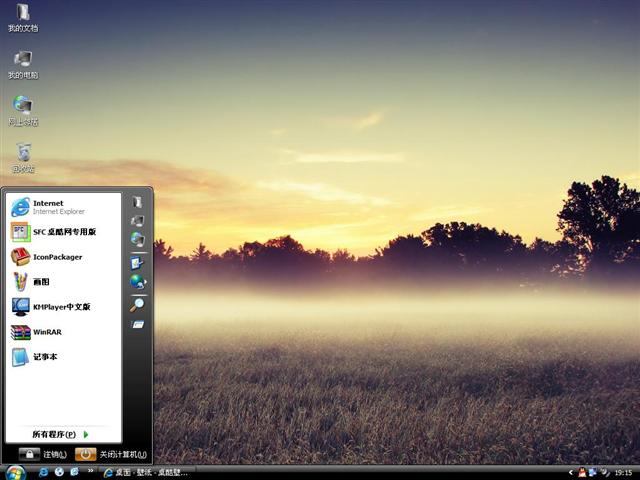Launch Internet Explorer from quick launch bar
The image size is (640, 480).
pos(43,472)
